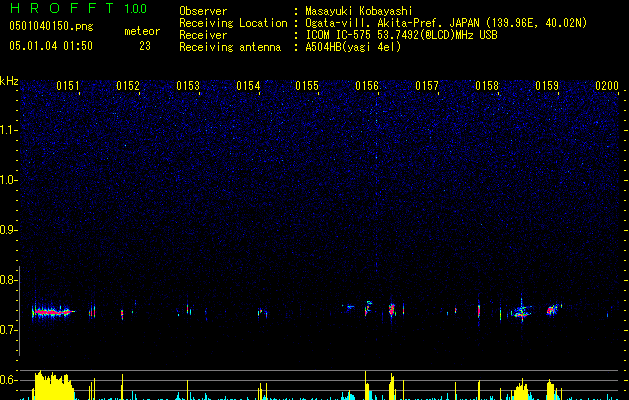
Task: Click the Receiving antenna label
Action: pos(230,47)
